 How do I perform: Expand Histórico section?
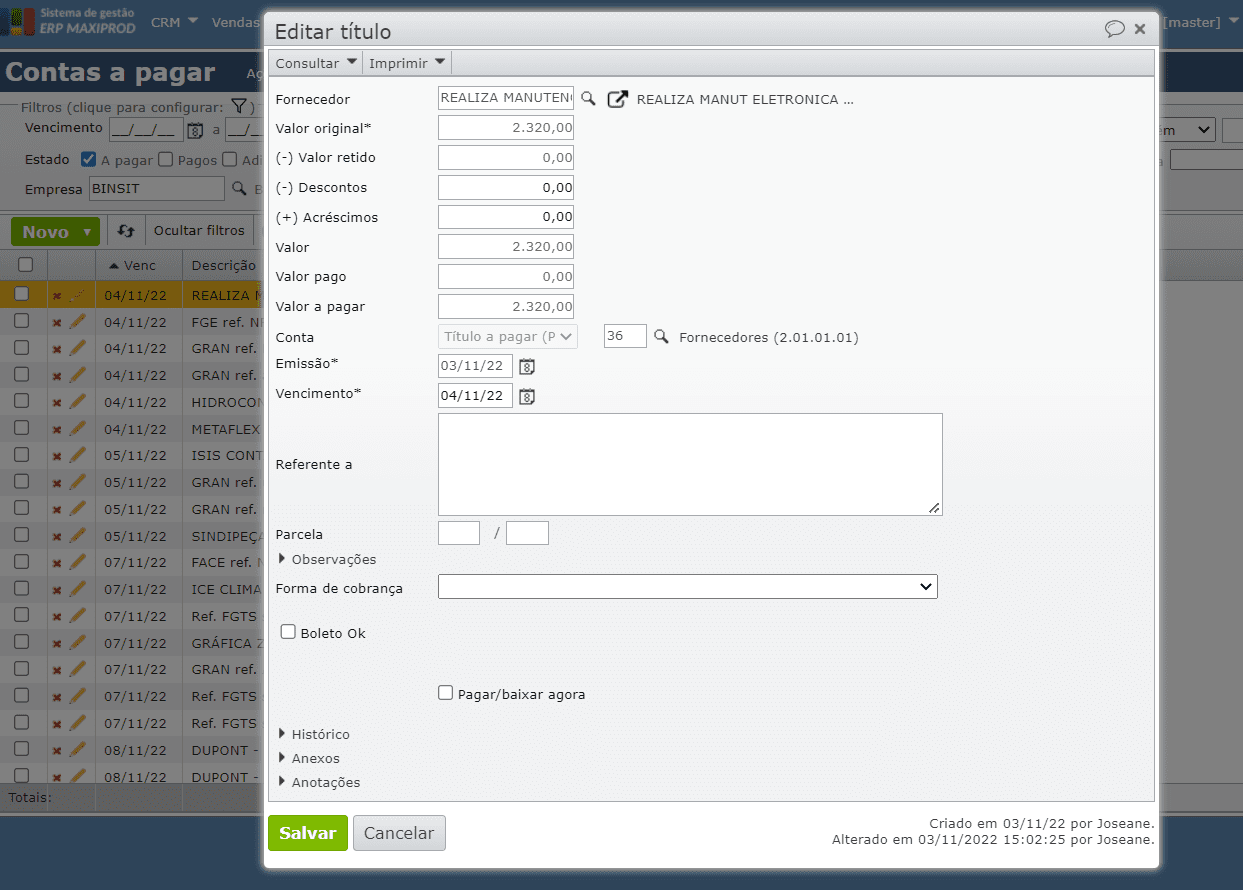point(314,734)
